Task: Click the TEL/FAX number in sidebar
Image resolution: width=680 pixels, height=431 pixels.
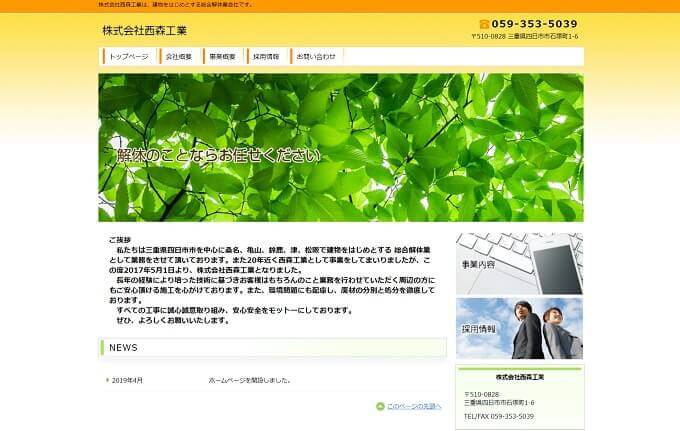Action: click(498, 416)
